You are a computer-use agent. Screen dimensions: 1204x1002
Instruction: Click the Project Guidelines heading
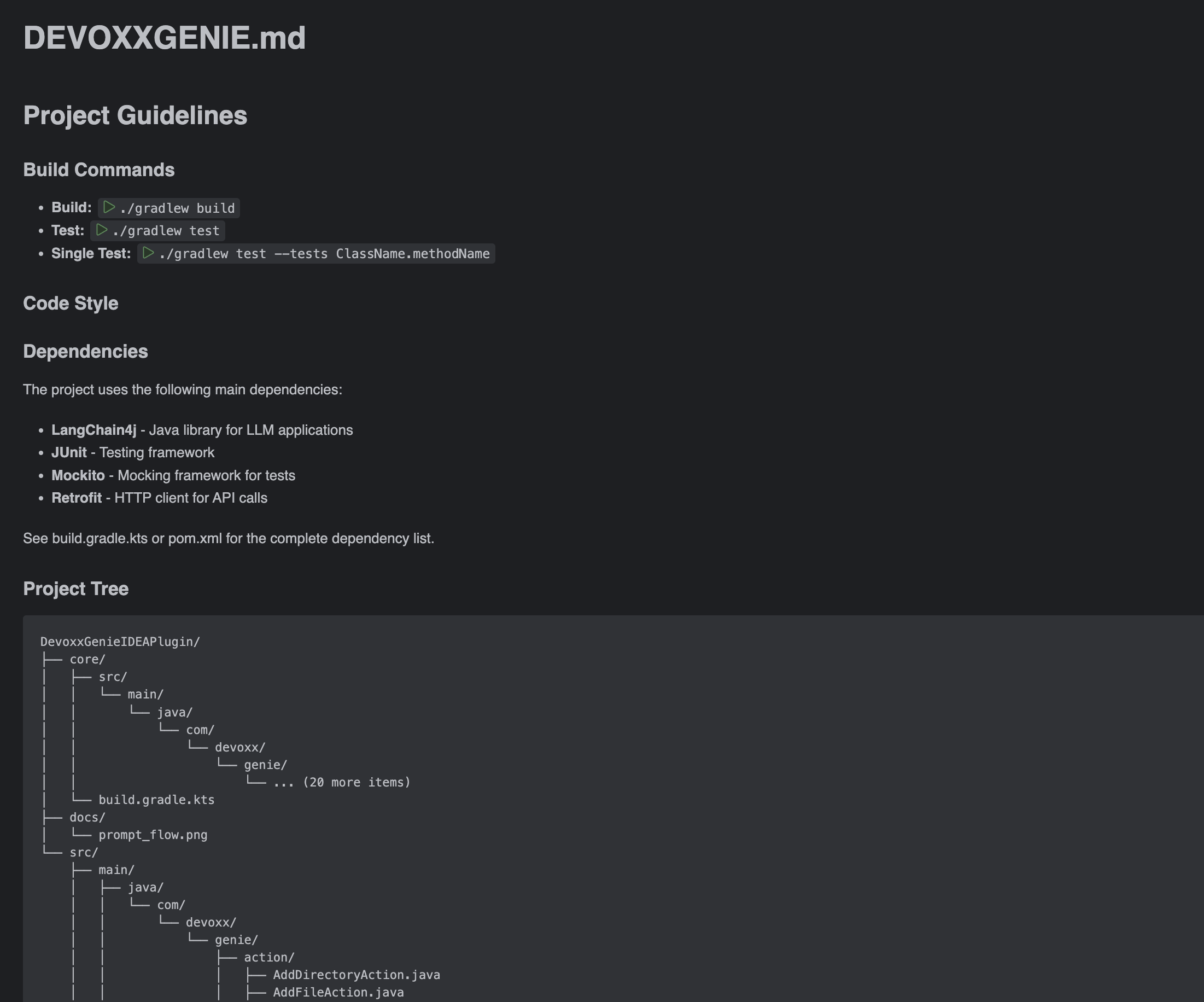pos(135,115)
